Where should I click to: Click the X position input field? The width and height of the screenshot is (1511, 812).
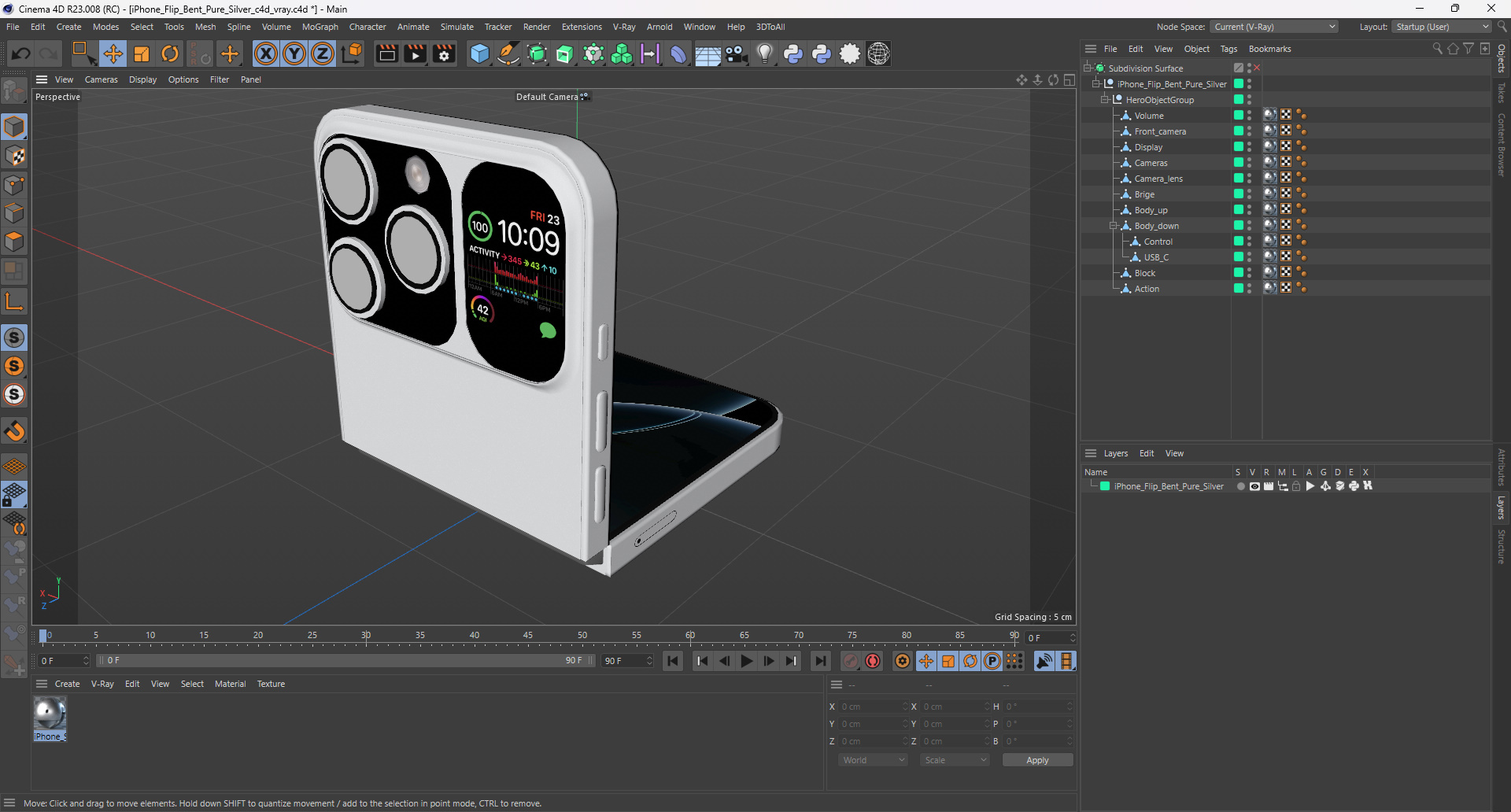click(872, 707)
